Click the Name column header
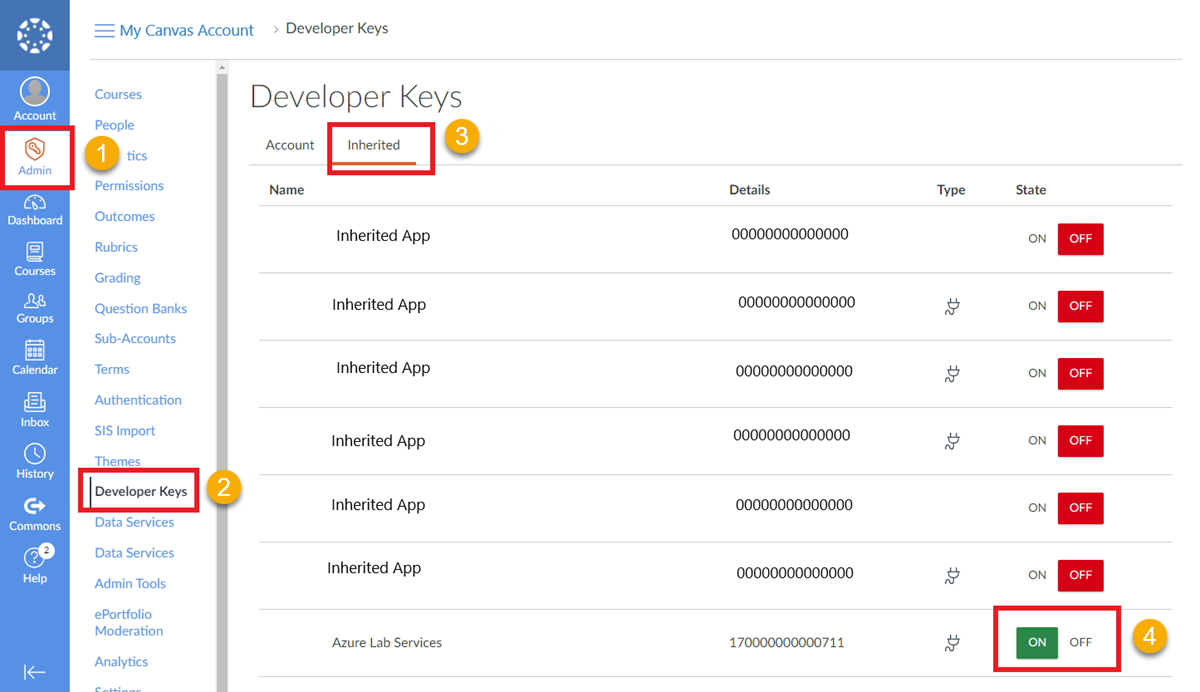Image resolution: width=1200 pixels, height=692 pixels. click(287, 190)
